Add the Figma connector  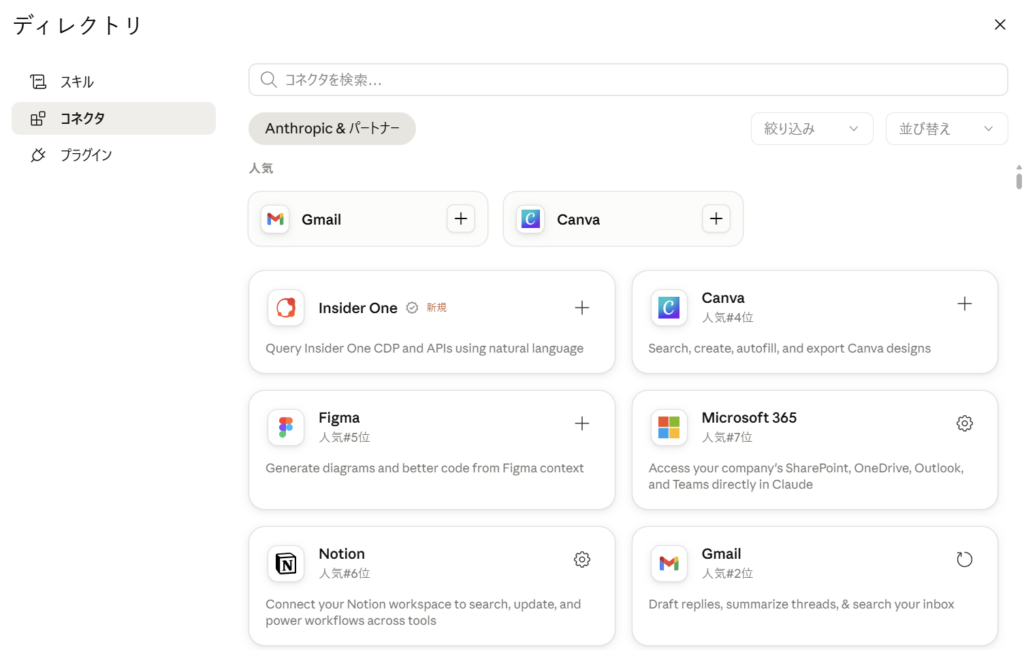coord(581,423)
